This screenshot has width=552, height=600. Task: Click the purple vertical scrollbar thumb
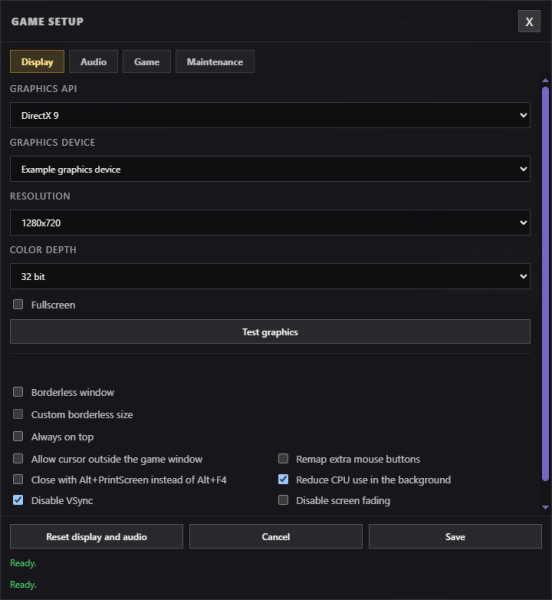545,284
